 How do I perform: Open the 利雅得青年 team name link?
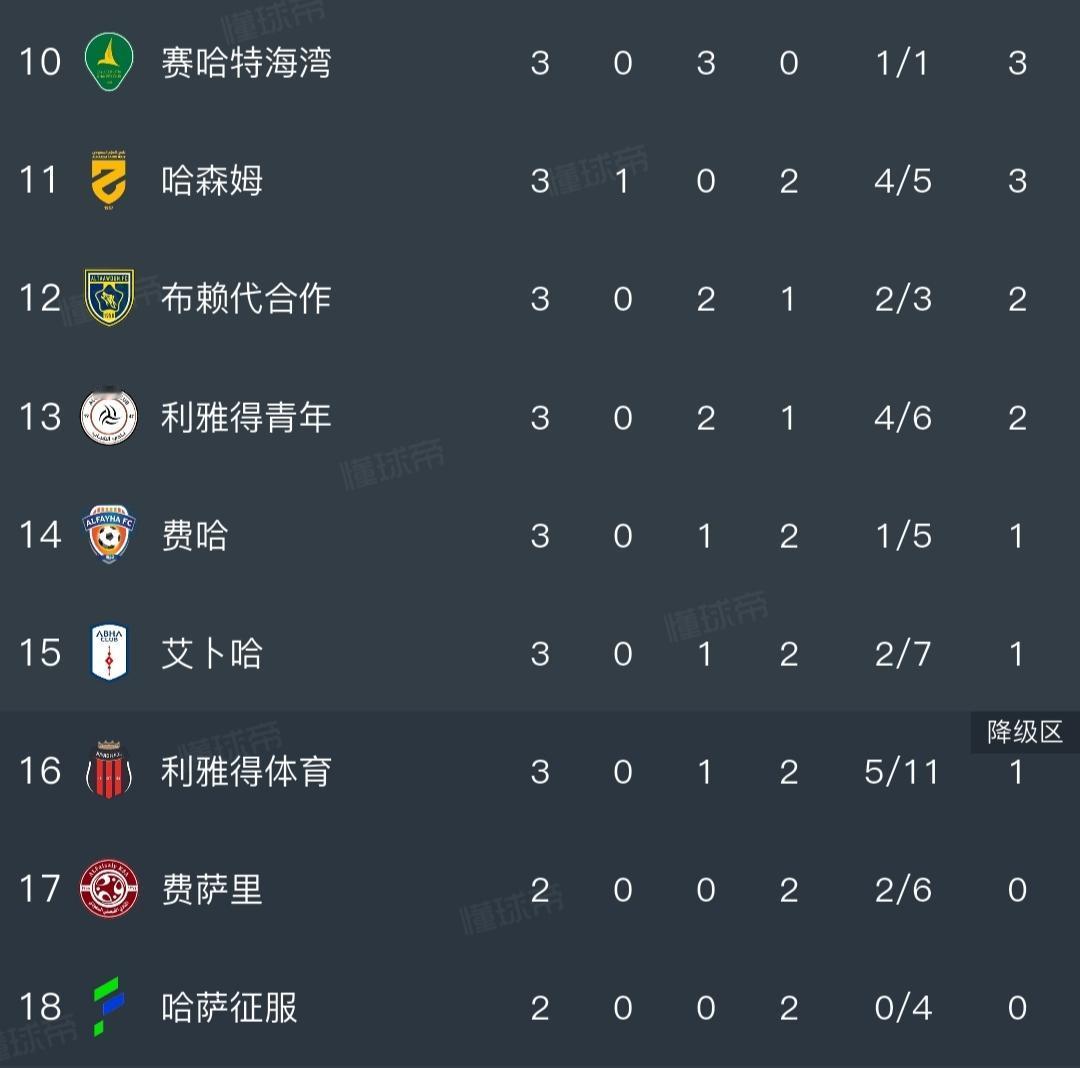click(246, 417)
